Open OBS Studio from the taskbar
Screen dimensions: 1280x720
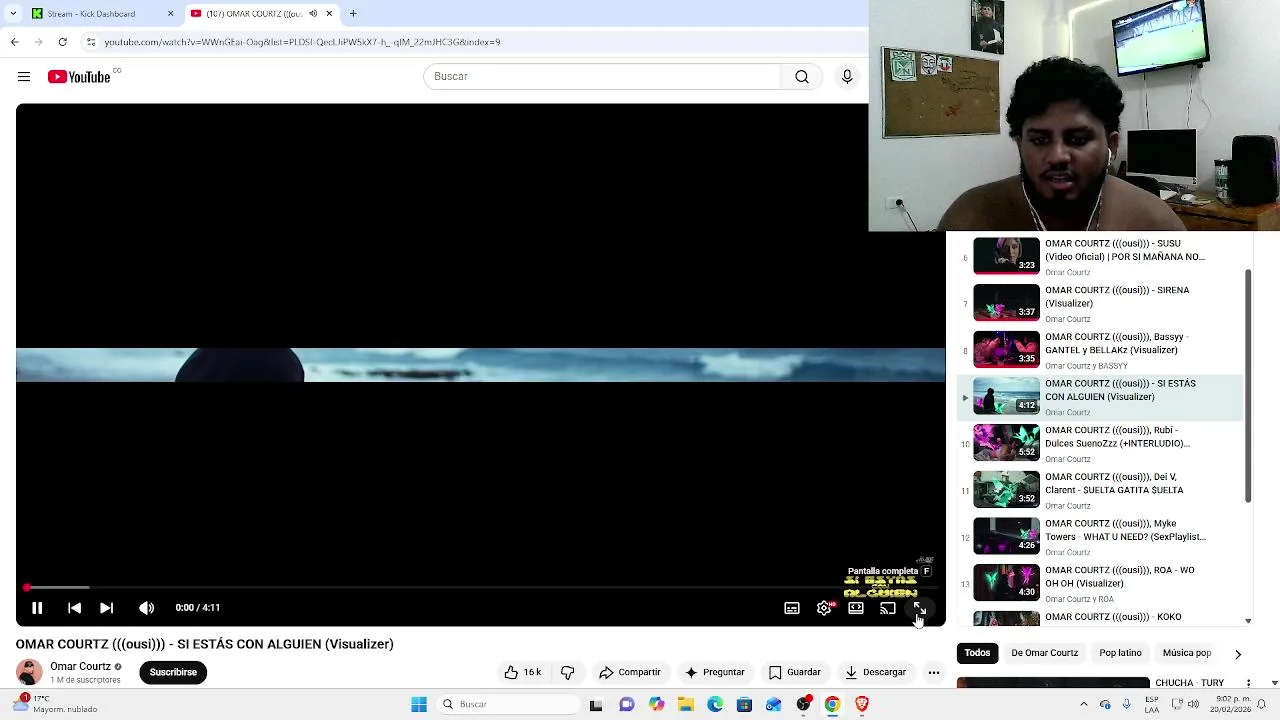click(803, 705)
